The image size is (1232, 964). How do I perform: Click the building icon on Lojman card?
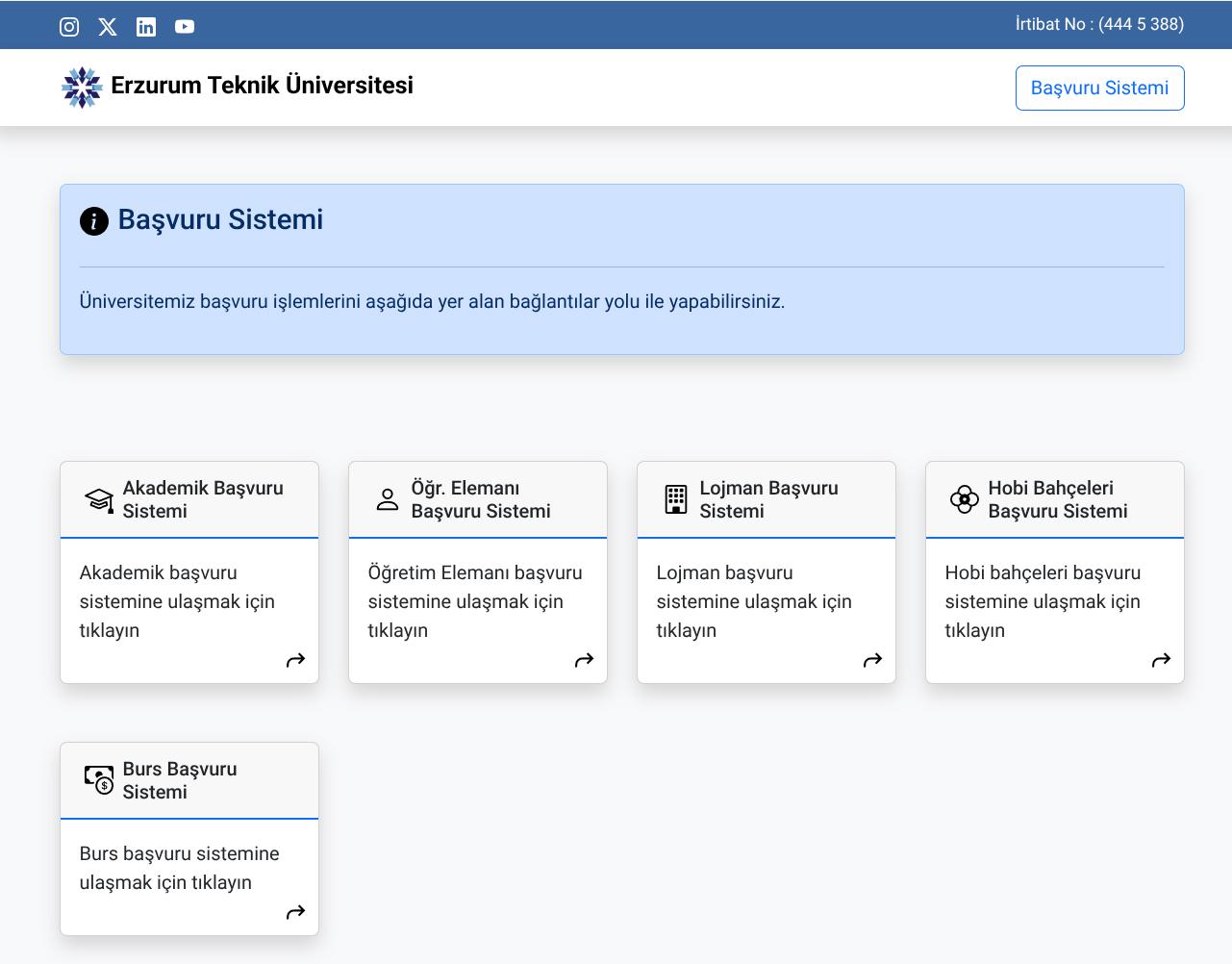click(x=676, y=499)
